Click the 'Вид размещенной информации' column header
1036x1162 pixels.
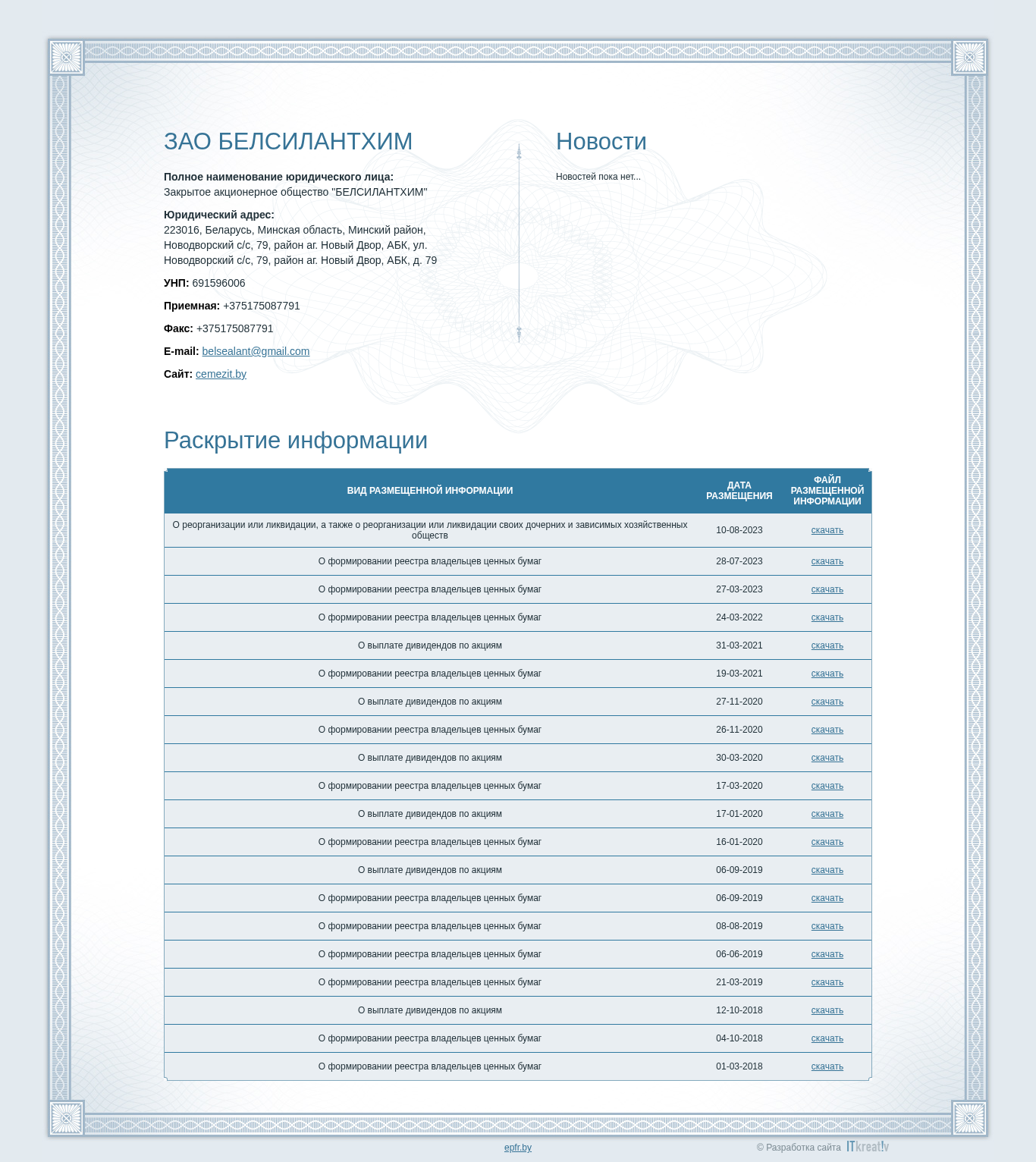point(430,491)
